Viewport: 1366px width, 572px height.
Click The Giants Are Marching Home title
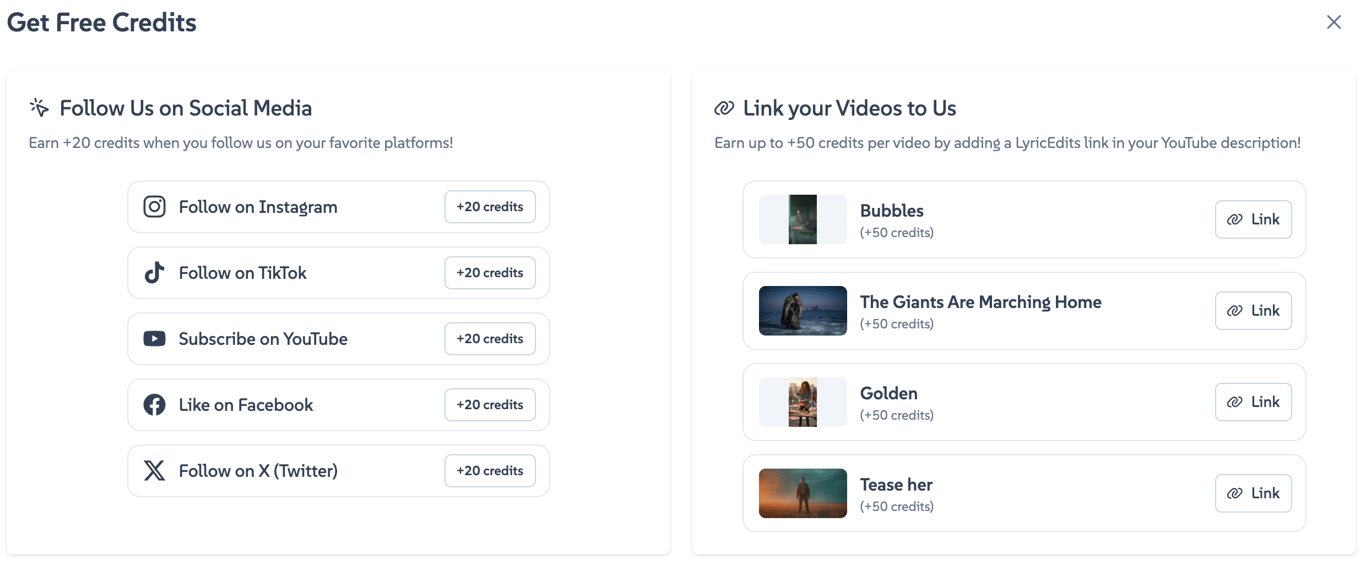click(x=981, y=302)
